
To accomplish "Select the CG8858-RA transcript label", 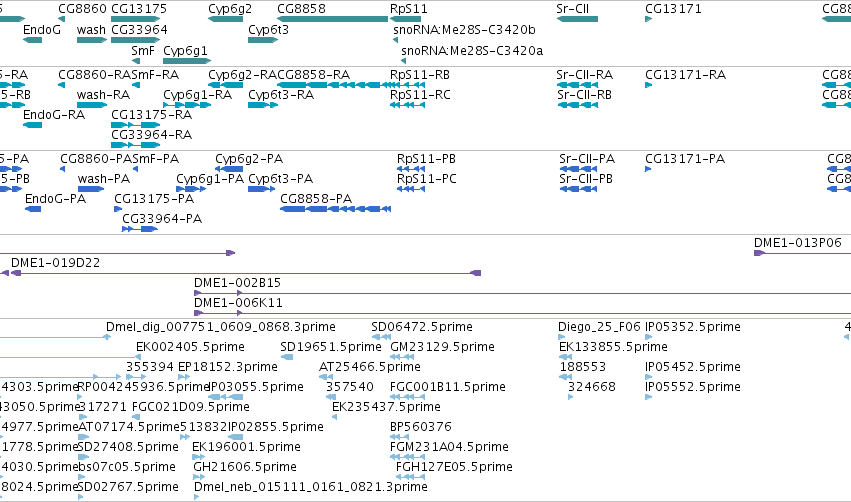I will (x=314, y=75).
